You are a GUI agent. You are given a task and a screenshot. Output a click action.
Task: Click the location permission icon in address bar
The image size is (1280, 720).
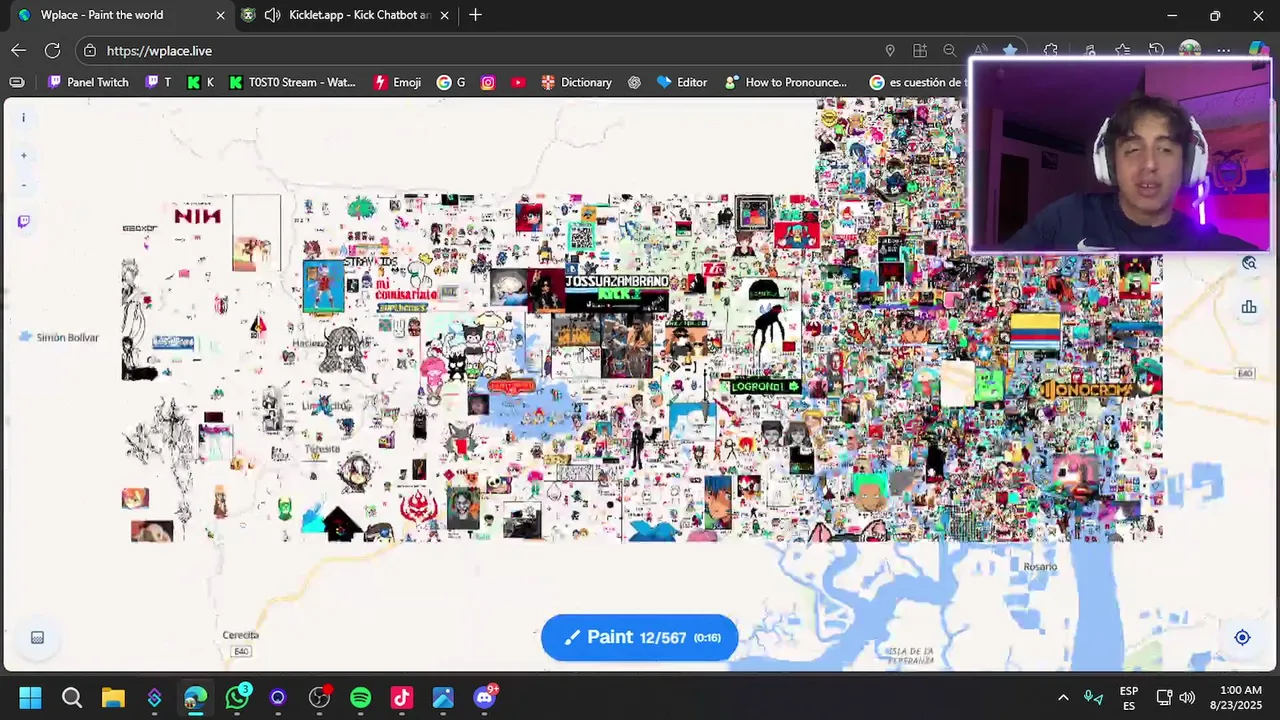[889, 50]
